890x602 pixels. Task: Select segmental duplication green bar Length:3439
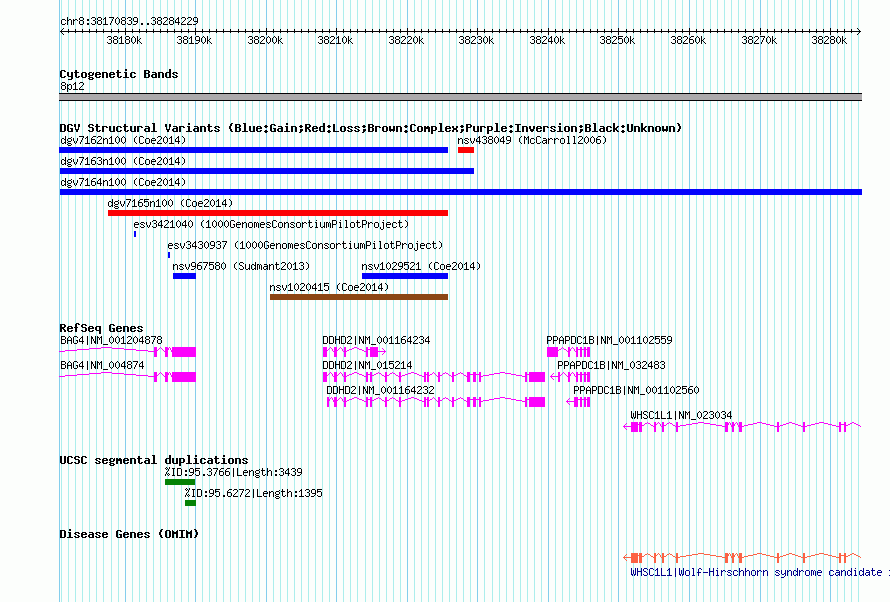click(x=180, y=482)
